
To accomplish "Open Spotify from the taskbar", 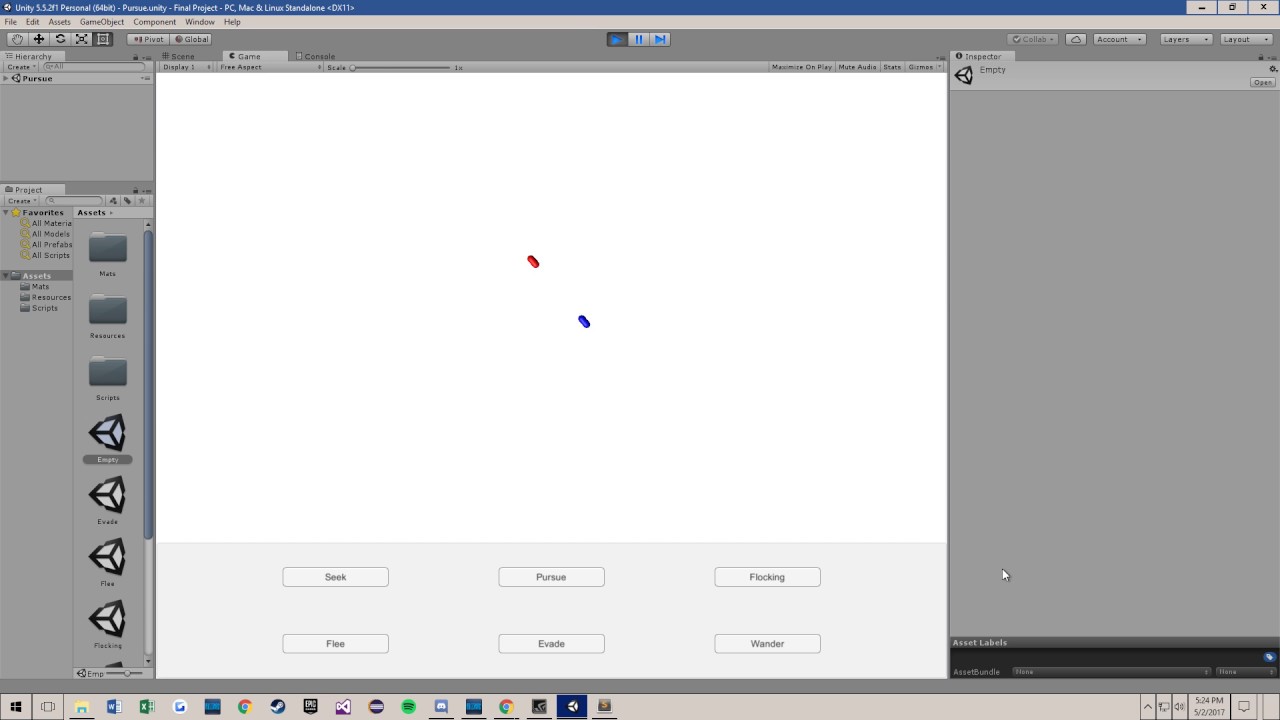I will (x=408, y=706).
